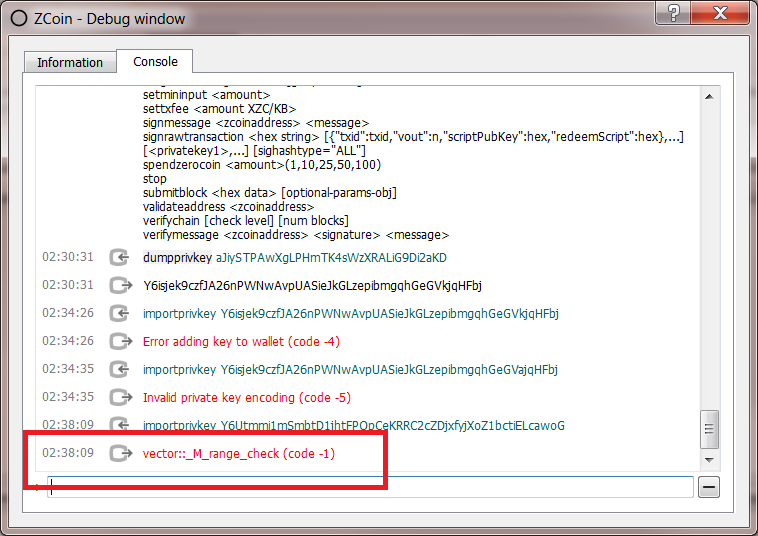Click the 'spendzerocoin <amount>' help line

[262, 165]
